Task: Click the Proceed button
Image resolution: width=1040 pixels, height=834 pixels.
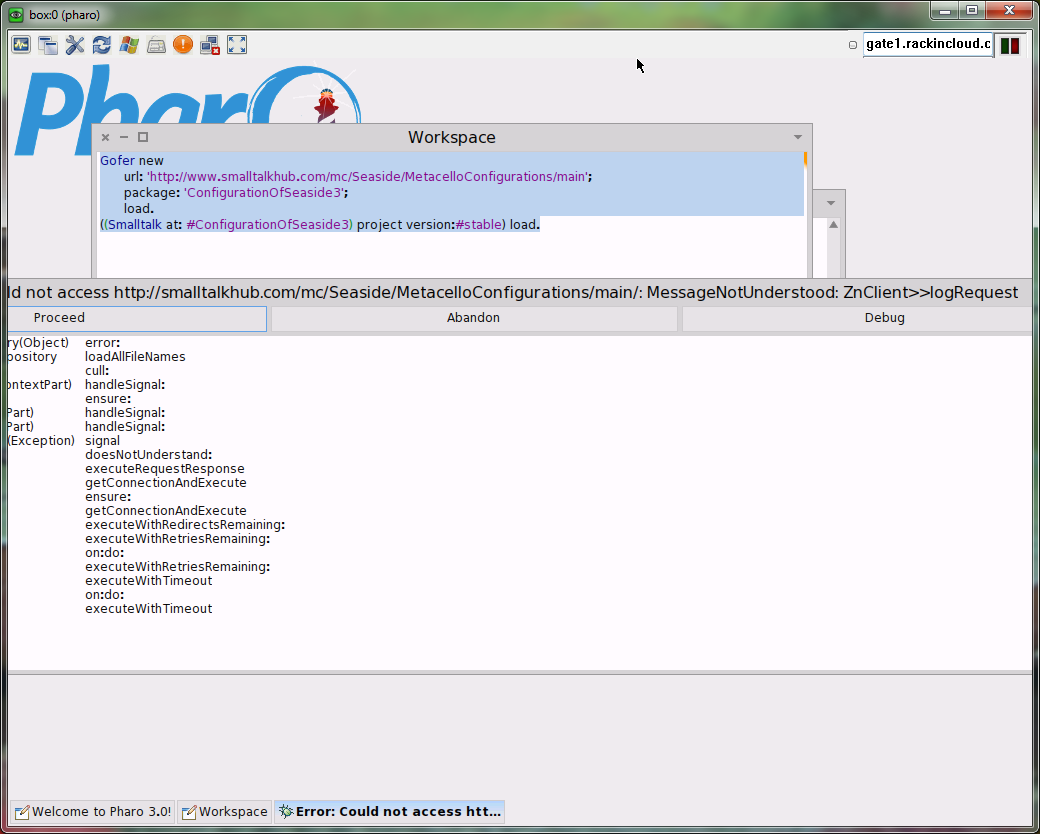Action: (137, 318)
